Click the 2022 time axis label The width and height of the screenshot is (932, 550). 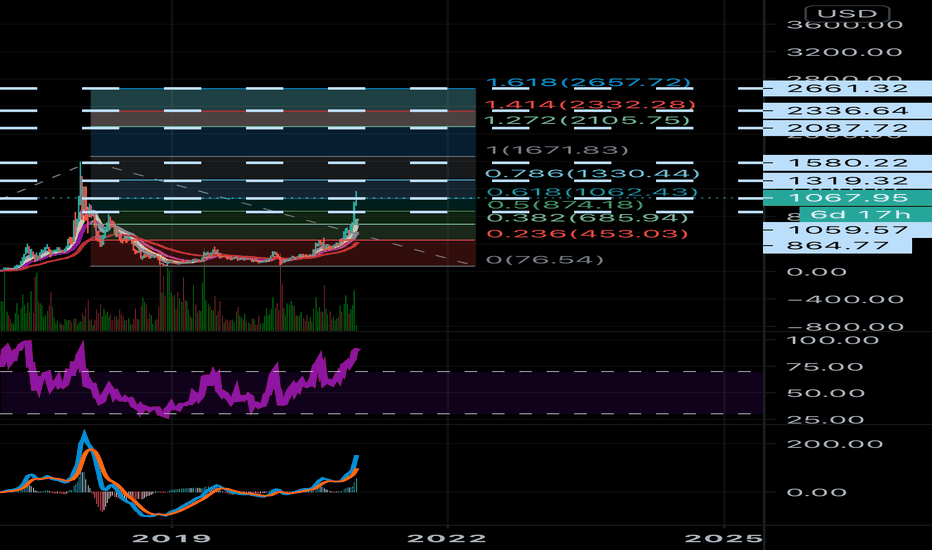pyautogui.click(x=446, y=538)
